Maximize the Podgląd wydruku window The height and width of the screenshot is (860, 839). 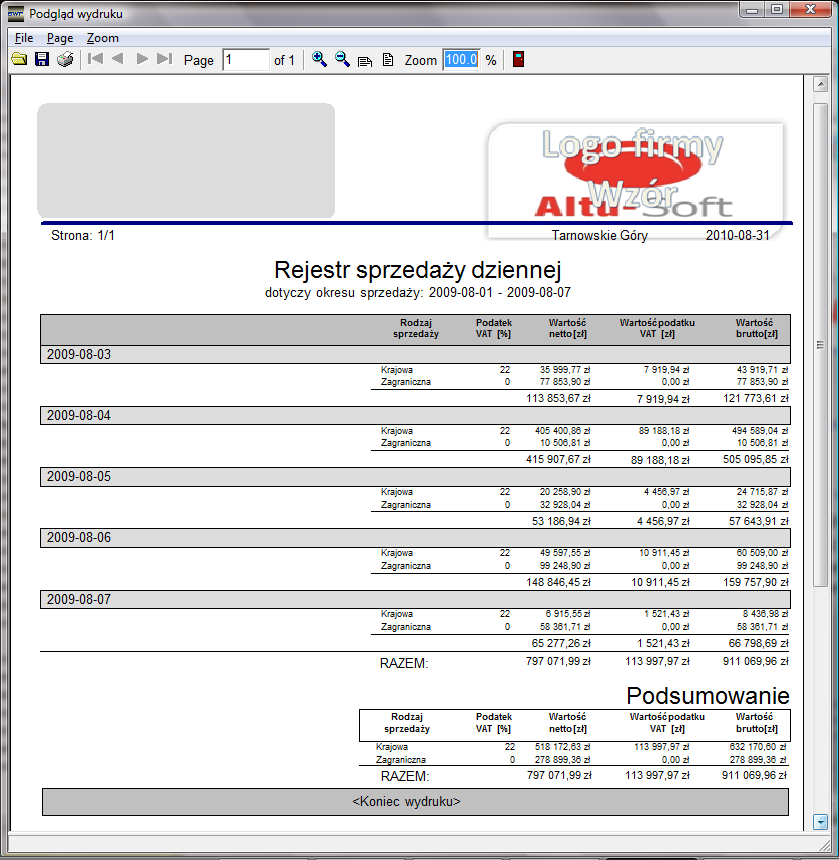[x=776, y=10]
